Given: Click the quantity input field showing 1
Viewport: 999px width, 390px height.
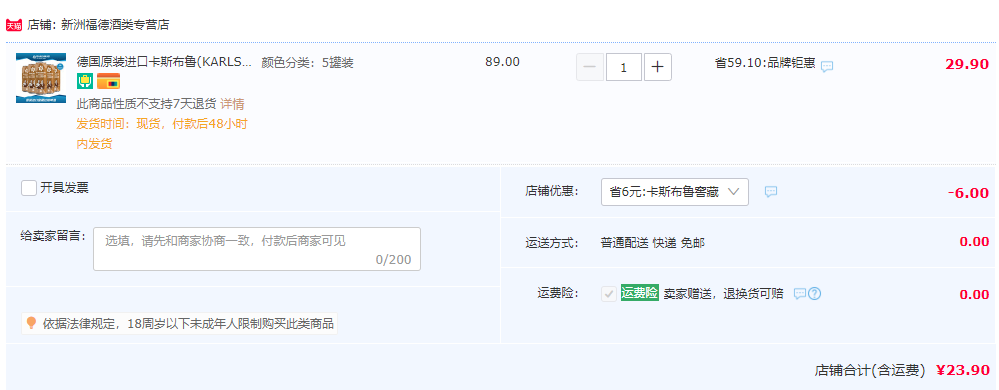Looking at the screenshot, I should 624,67.
